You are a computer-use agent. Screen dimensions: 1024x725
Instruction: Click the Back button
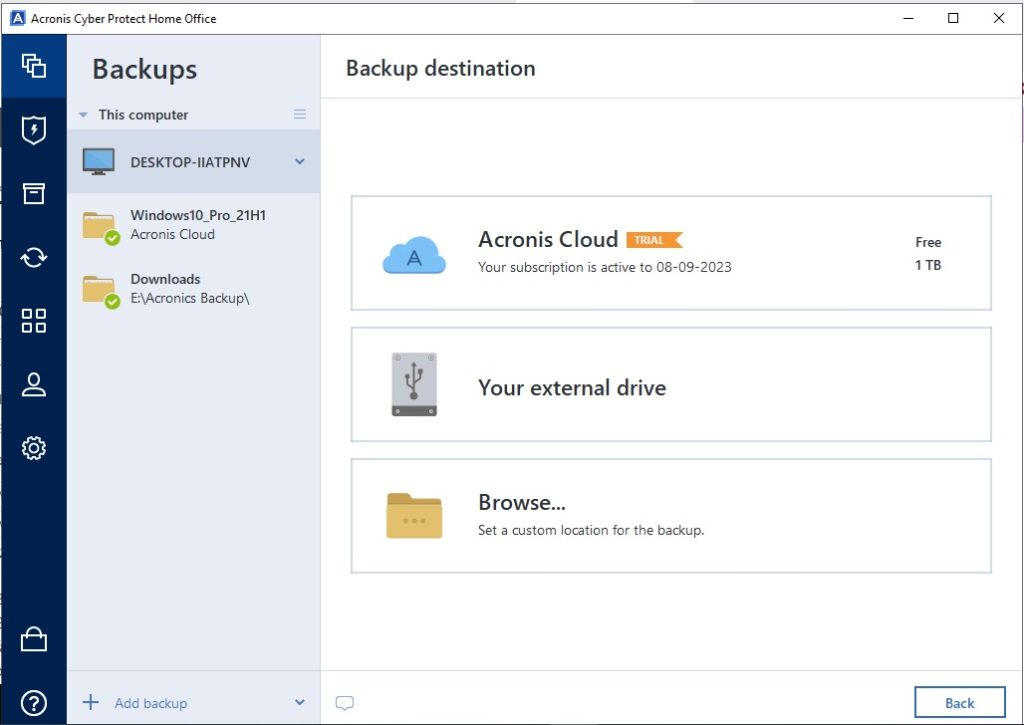coord(959,703)
